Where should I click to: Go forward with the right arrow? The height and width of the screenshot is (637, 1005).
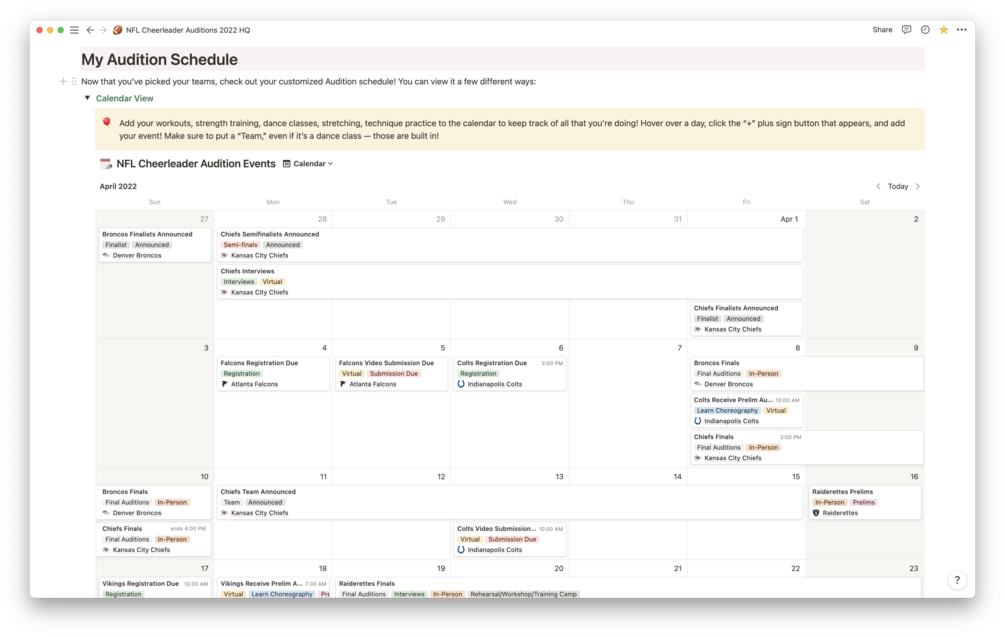click(103, 30)
